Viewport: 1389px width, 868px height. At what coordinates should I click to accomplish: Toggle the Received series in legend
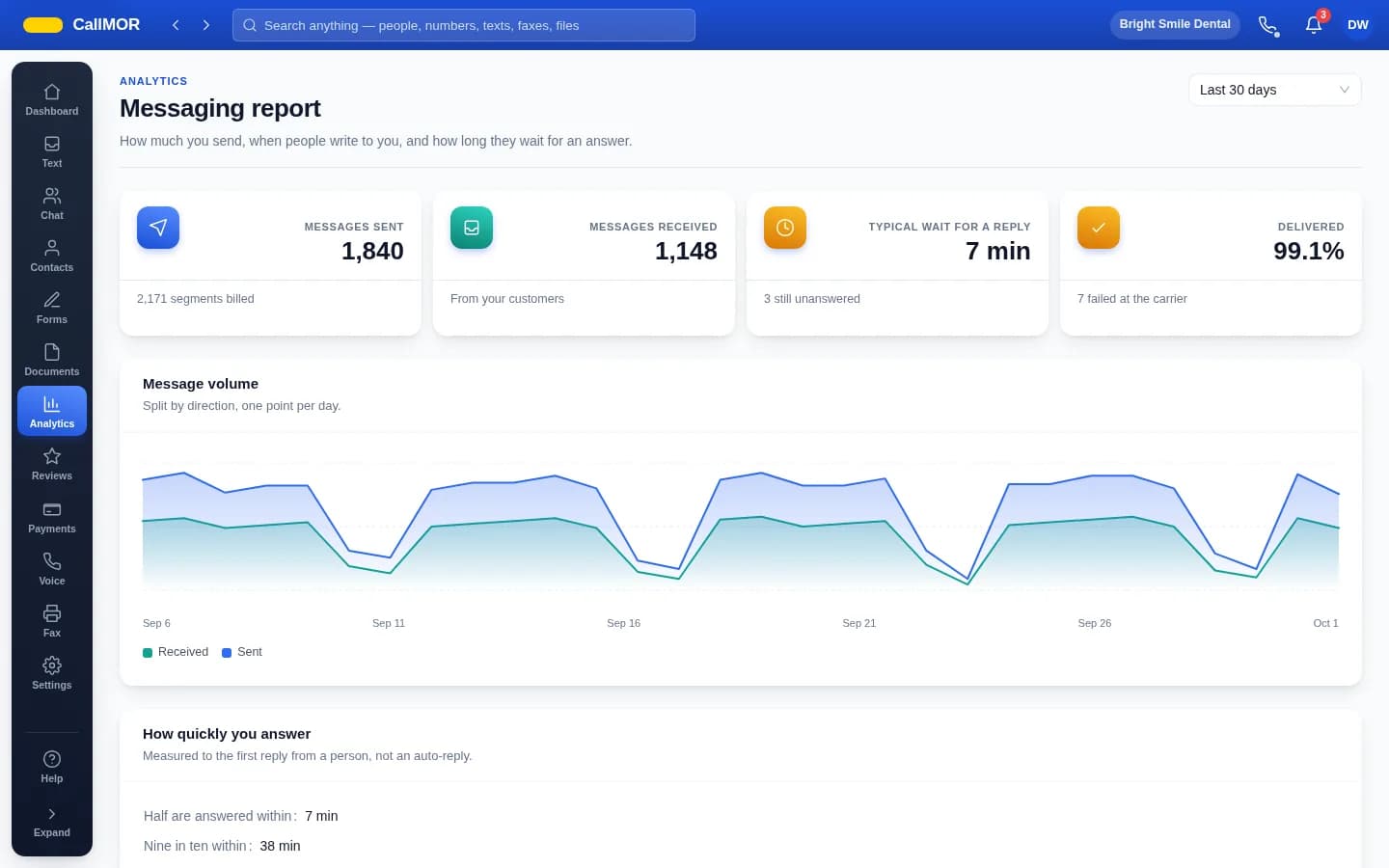pos(176,652)
